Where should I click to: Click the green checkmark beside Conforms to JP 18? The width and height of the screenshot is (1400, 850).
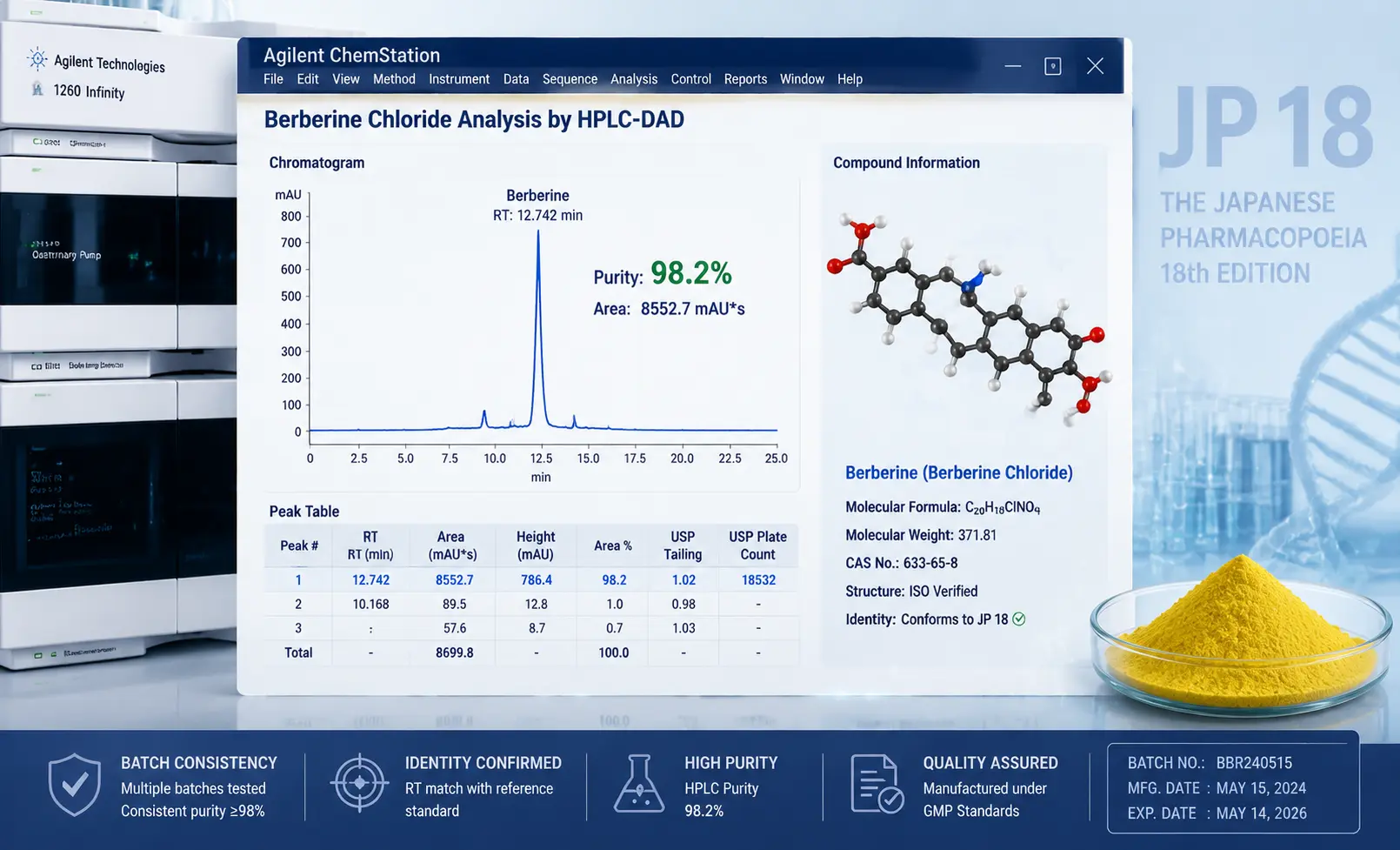(x=1019, y=619)
